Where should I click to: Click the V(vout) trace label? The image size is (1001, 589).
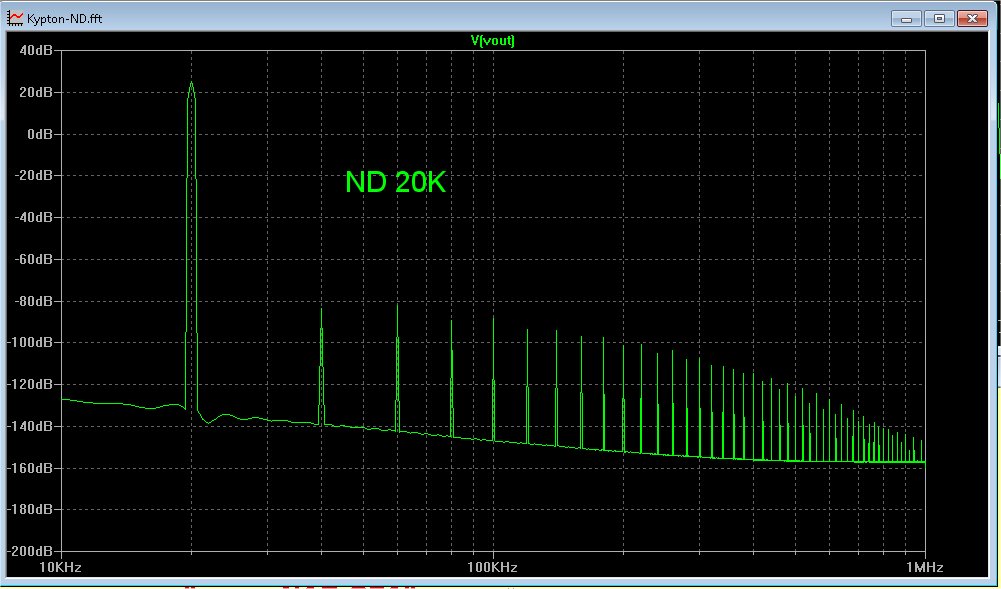pyautogui.click(x=492, y=40)
